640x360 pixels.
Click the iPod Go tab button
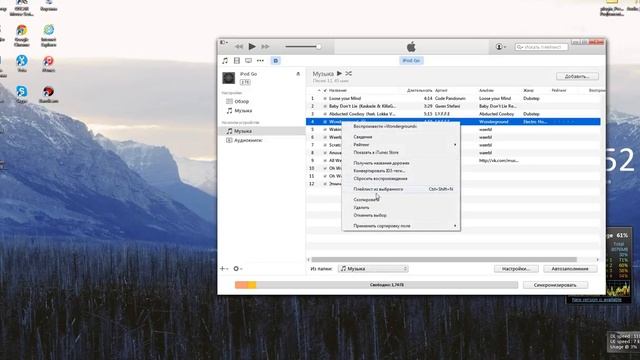tap(411, 60)
